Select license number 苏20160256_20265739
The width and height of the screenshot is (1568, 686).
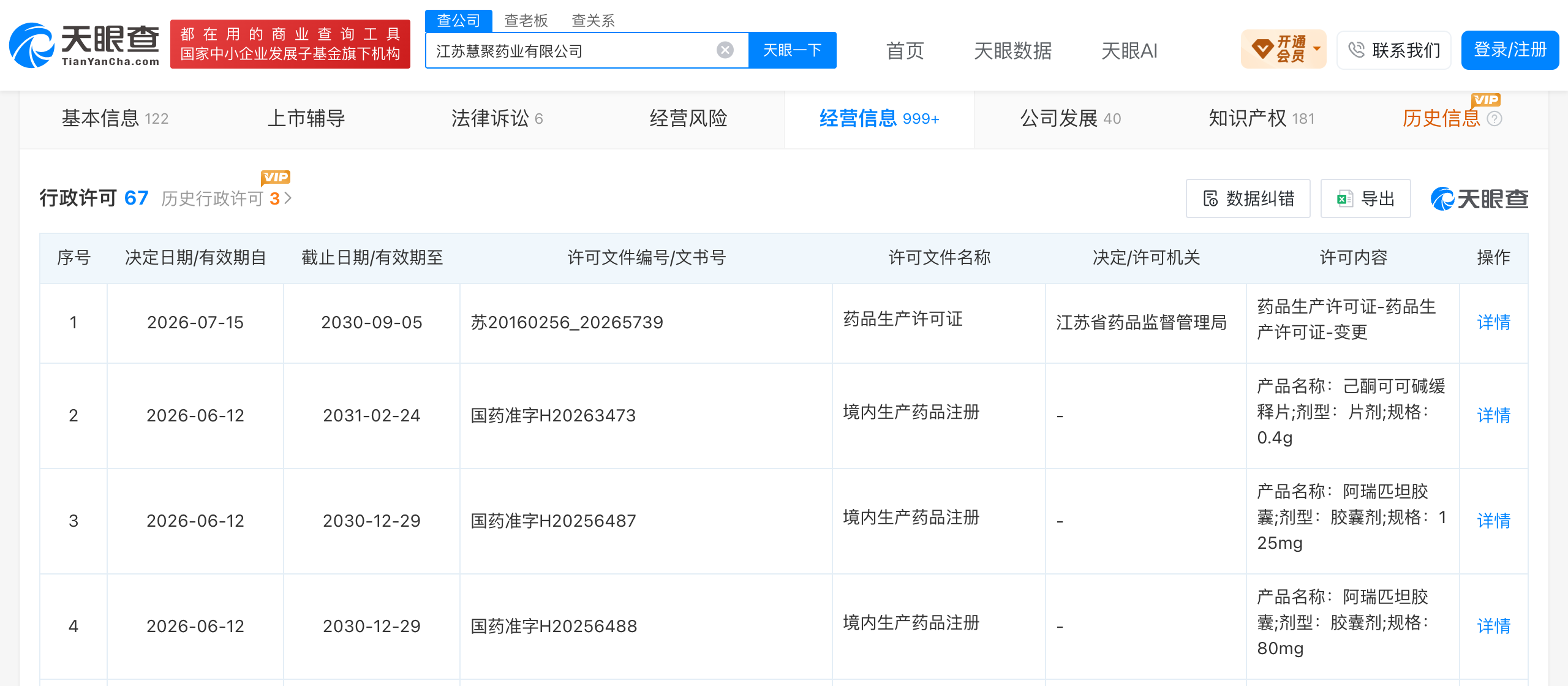pyautogui.click(x=567, y=322)
